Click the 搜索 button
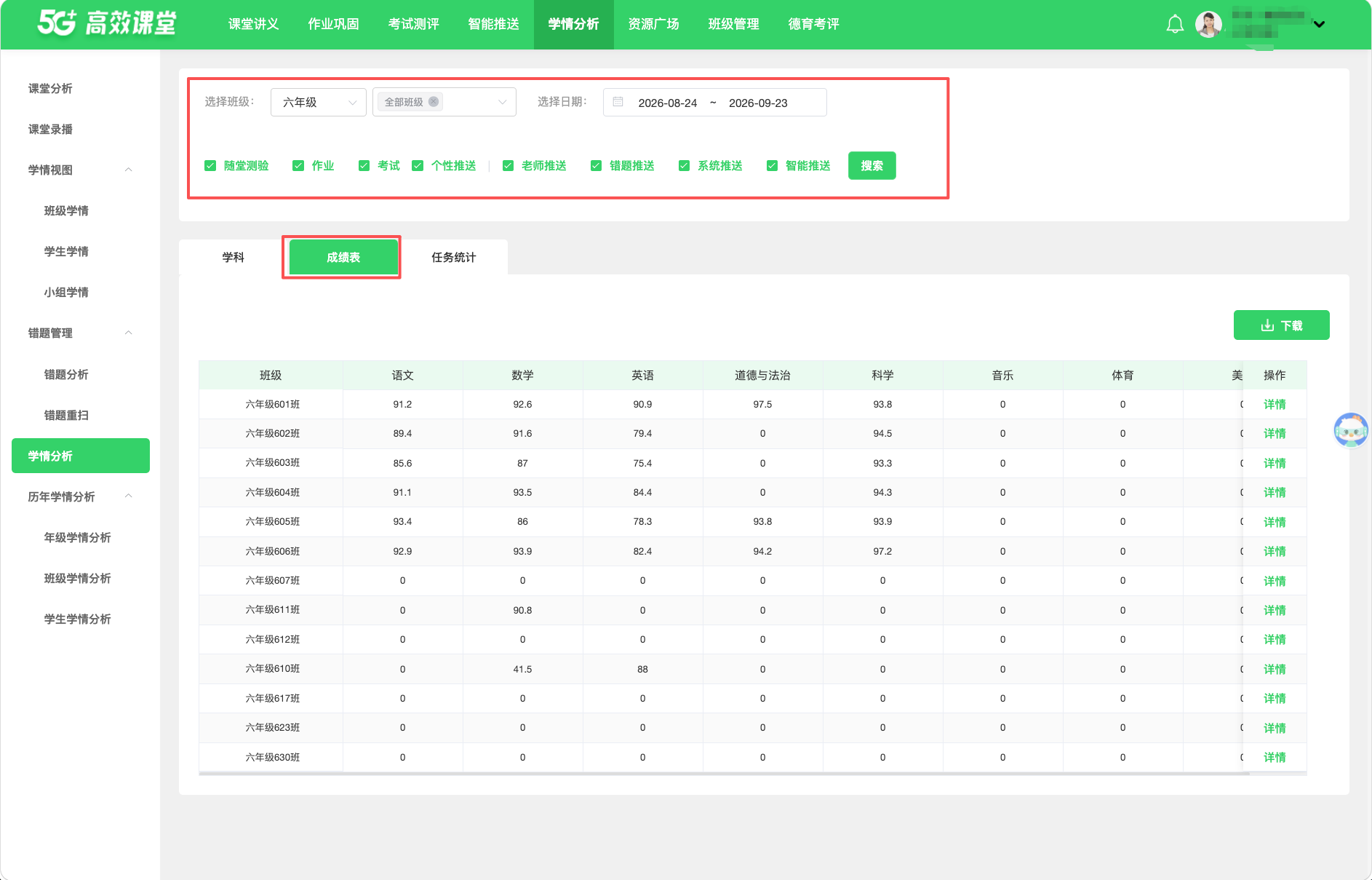The height and width of the screenshot is (880, 1372). coord(872,166)
